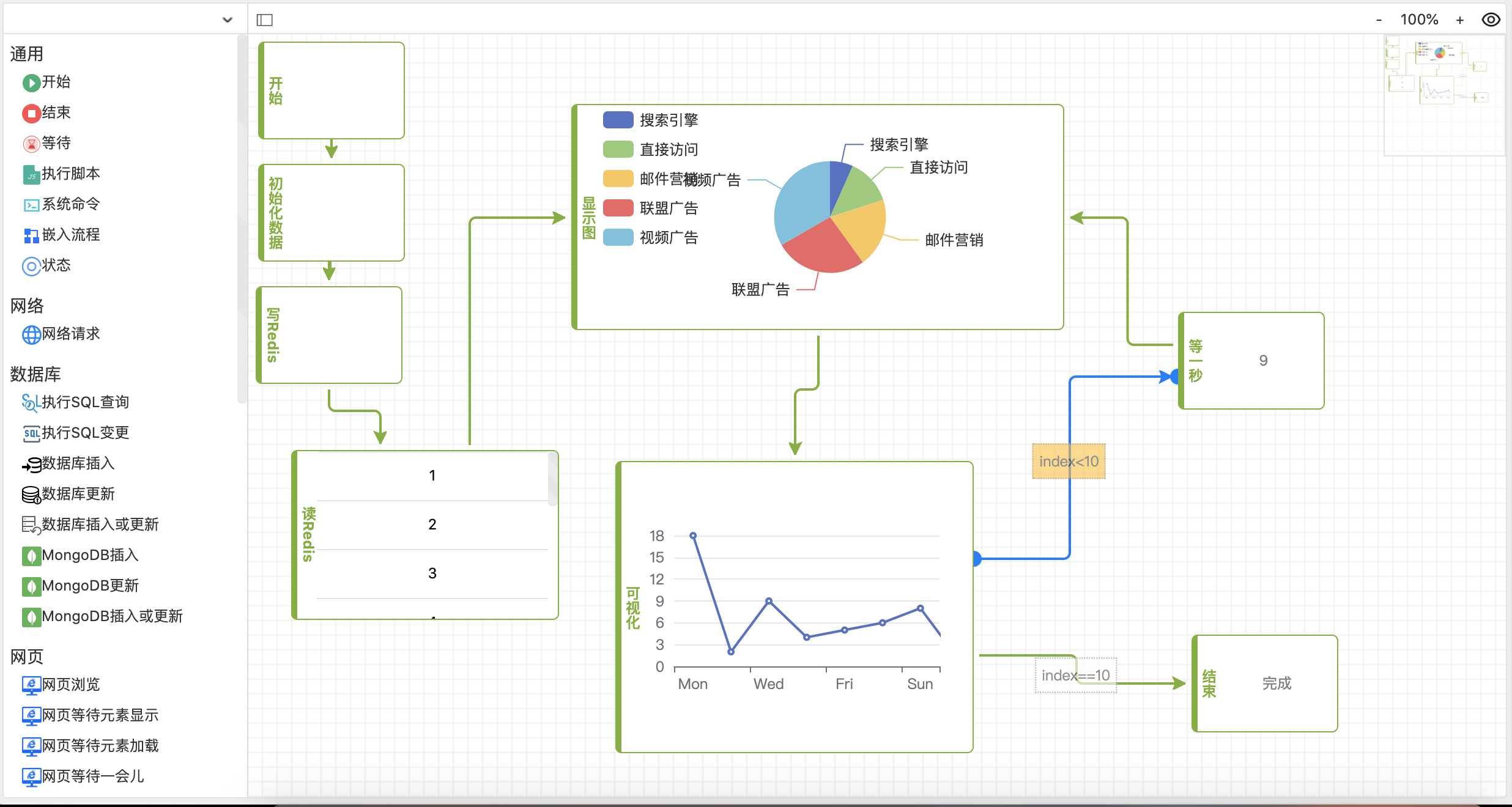Click the Network Request (网络请求) globe icon
Image resolution: width=1512 pixels, height=807 pixels.
click(x=31, y=334)
